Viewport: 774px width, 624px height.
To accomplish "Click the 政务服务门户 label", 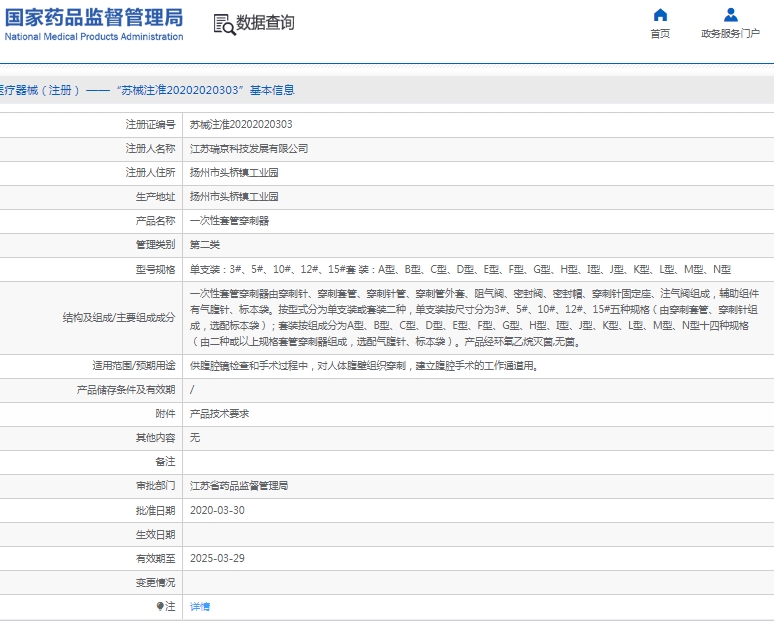I will coord(731,34).
